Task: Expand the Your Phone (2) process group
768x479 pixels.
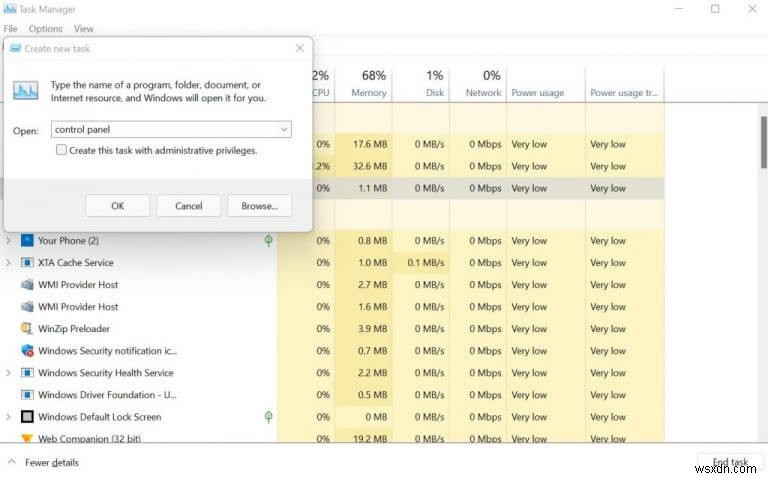Action: tap(8, 240)
